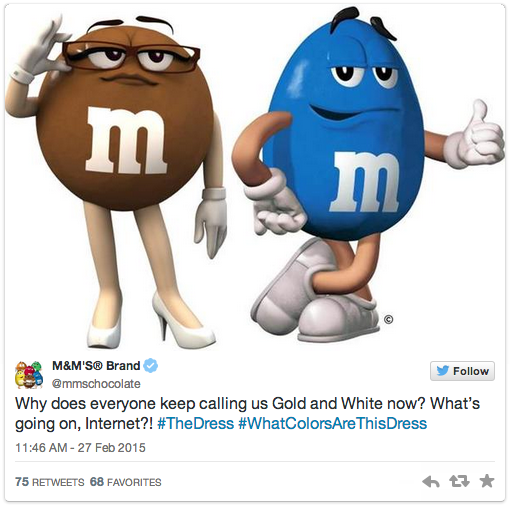
Task: View the 75 retweets list
Action: coord(50,482)
